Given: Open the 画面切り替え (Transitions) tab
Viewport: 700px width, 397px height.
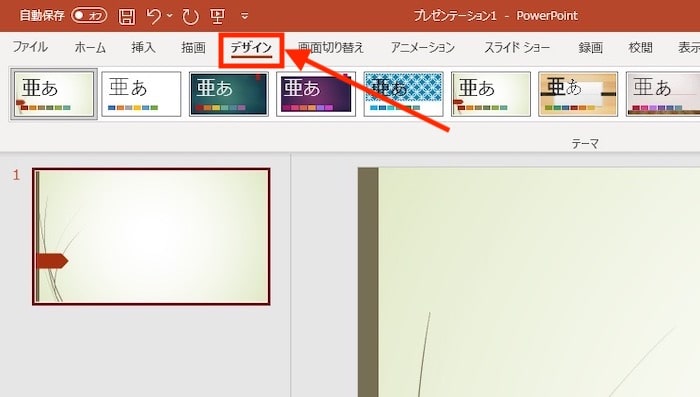Looking at the screenshot, I should coord(331,47).
